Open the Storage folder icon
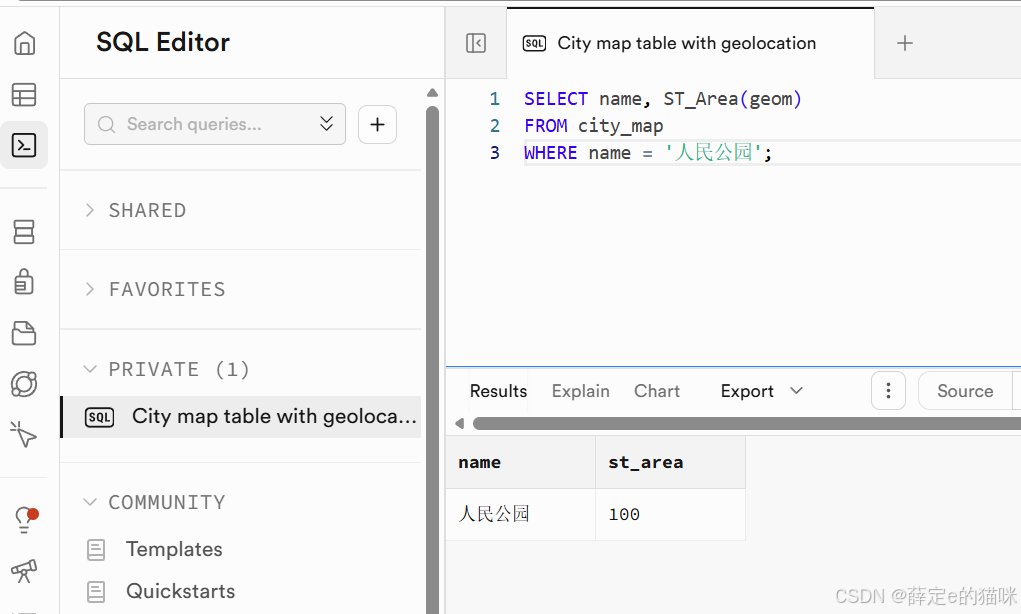 point(24,333)
